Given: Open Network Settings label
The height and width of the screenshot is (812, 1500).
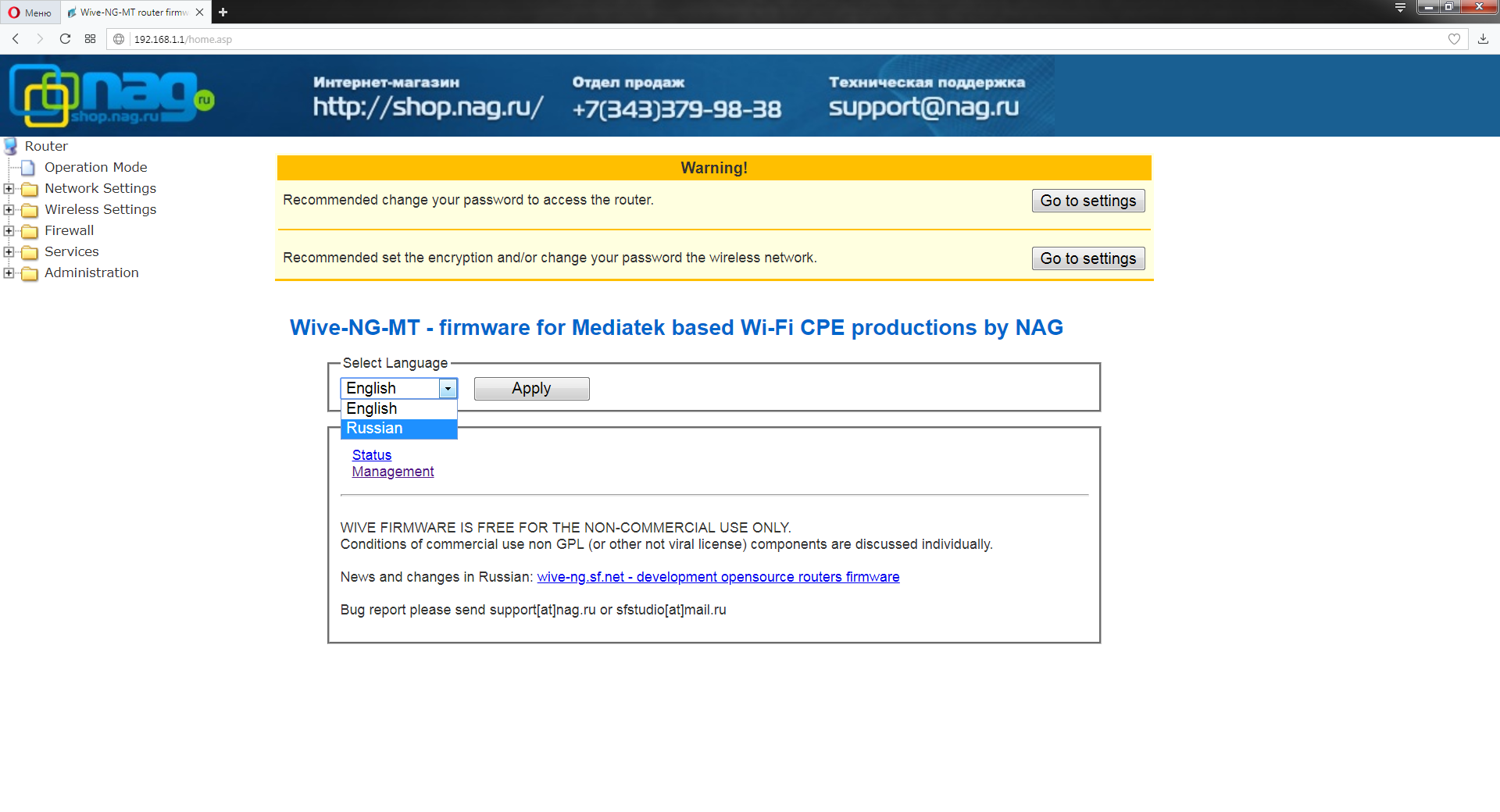Looking at the screenshot, I should click(x=100, y=188).
